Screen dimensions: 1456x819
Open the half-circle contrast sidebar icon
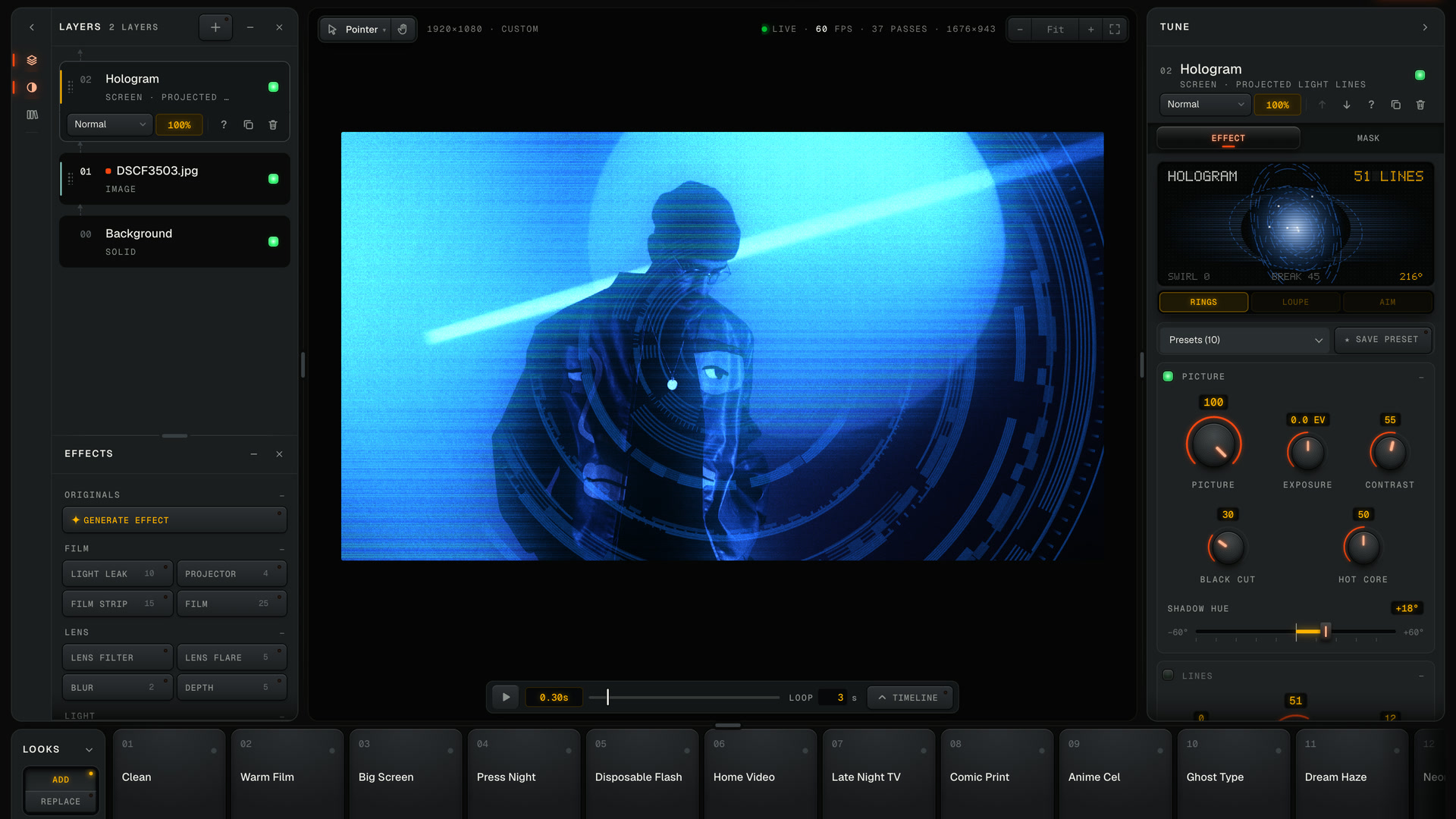click(x=32, y=87)
